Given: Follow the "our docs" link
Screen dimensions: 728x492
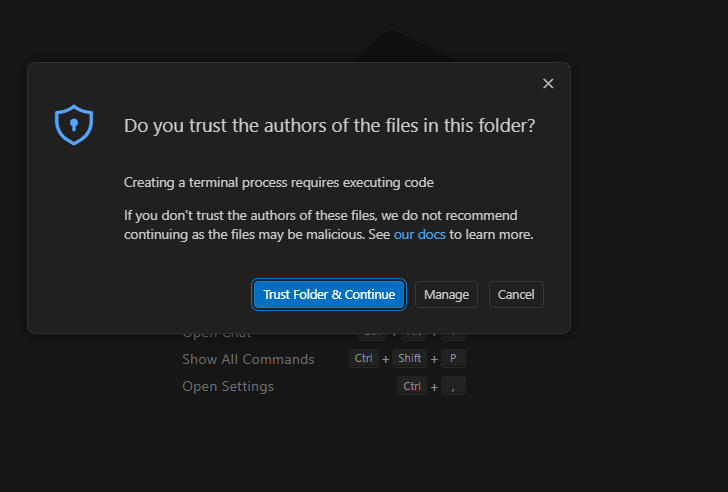Looking at the screenshot, I should tap(419, 235).
